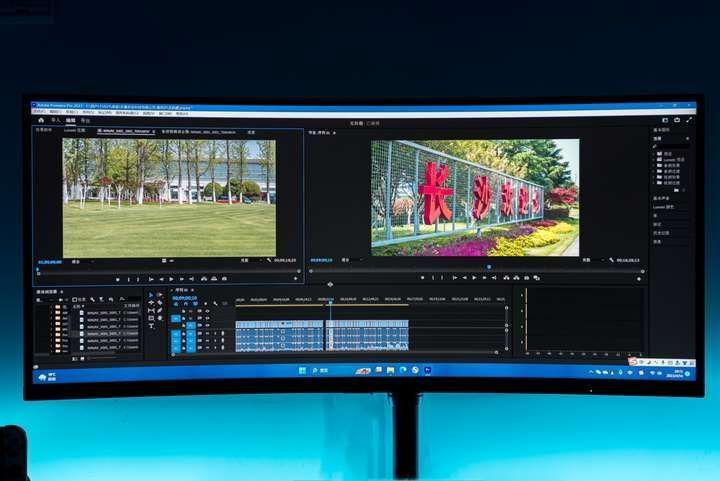
Task: Select the Rectangle tool
Action: coord(151,318)
